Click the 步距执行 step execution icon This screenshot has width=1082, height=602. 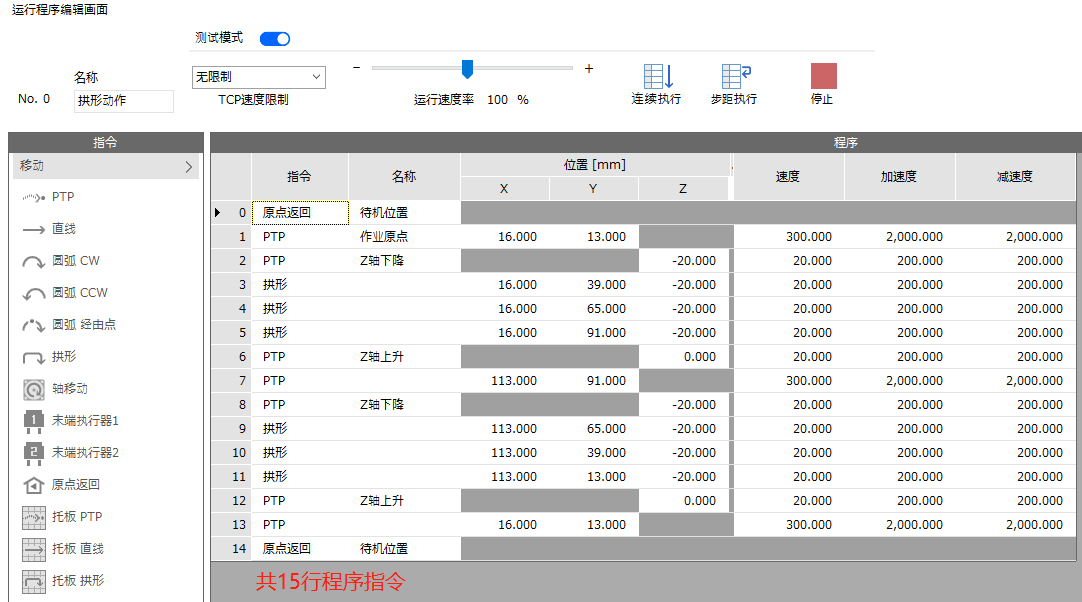(x=735, y=77)
